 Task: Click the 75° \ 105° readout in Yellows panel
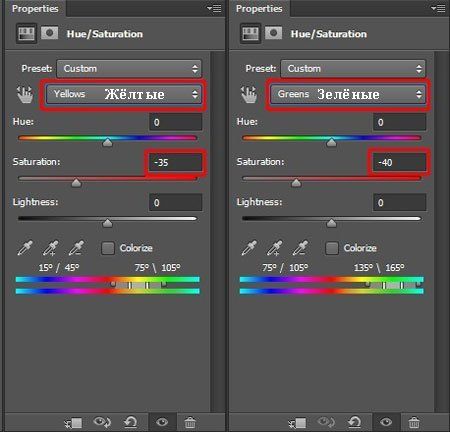157,268
